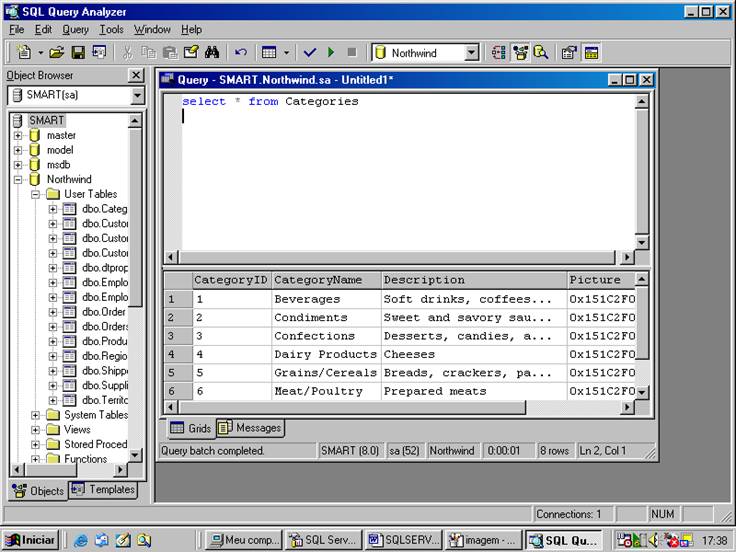Toggle the Show Results Pane icon
The height and width of the screenshot is (552, 736).
(x=591, y=53)
